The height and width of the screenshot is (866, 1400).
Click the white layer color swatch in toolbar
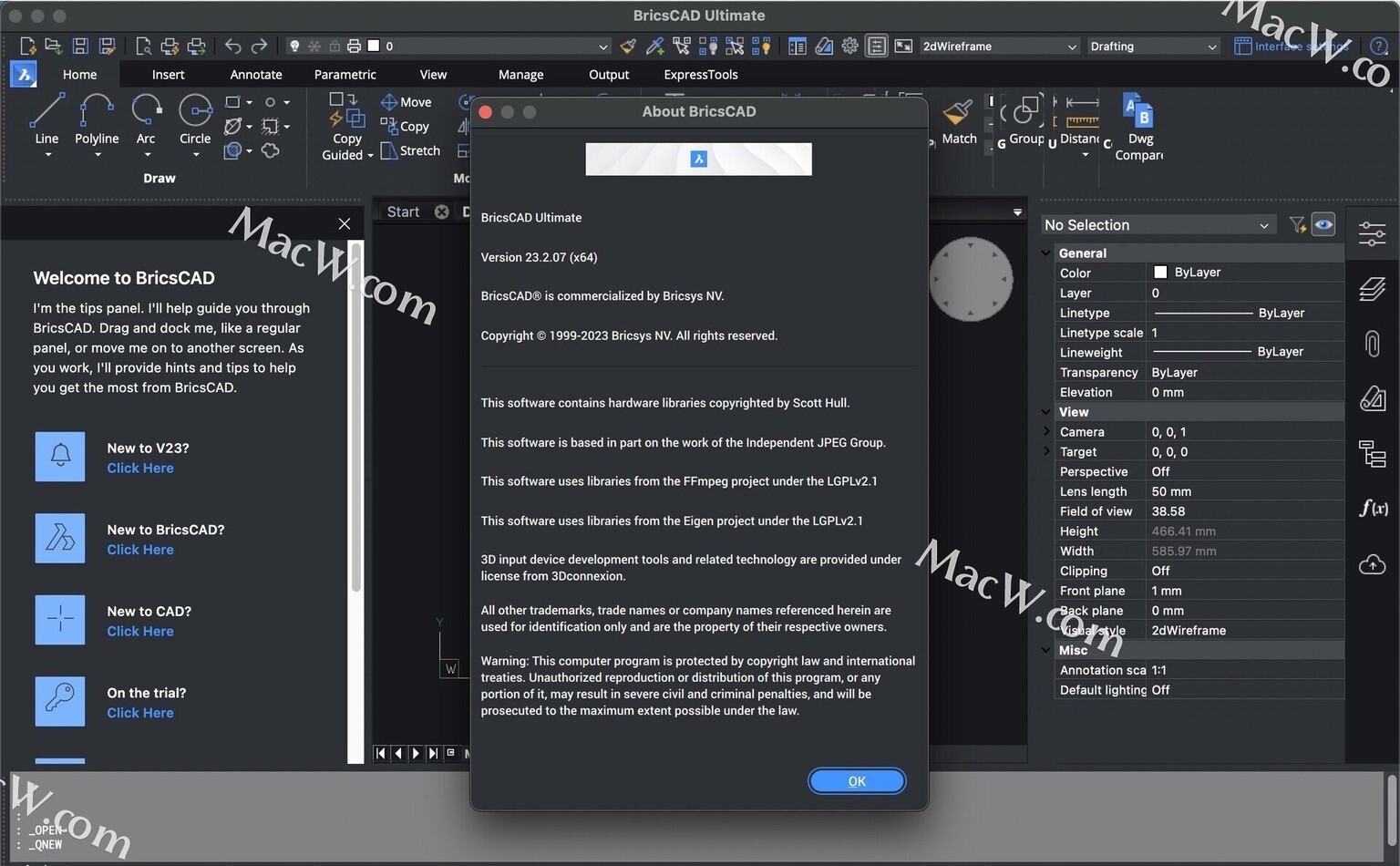coord(373,46)
